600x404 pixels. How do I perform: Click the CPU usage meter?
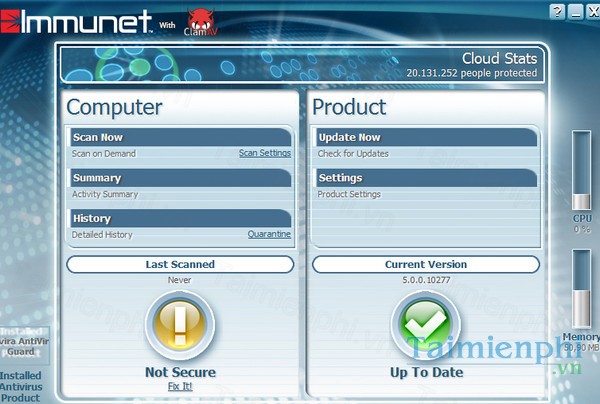pos(581,170)
